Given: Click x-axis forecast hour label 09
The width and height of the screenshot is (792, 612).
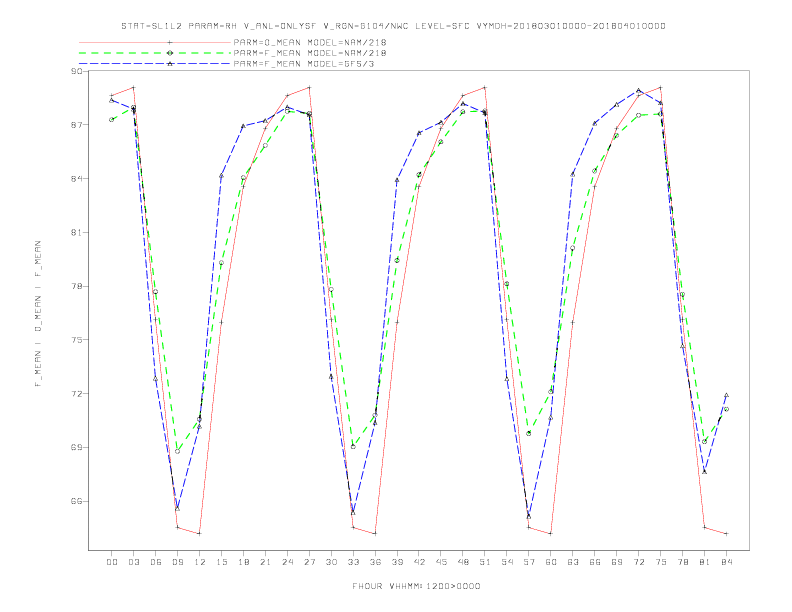Looking at the screenshot, I should [177, 562].
